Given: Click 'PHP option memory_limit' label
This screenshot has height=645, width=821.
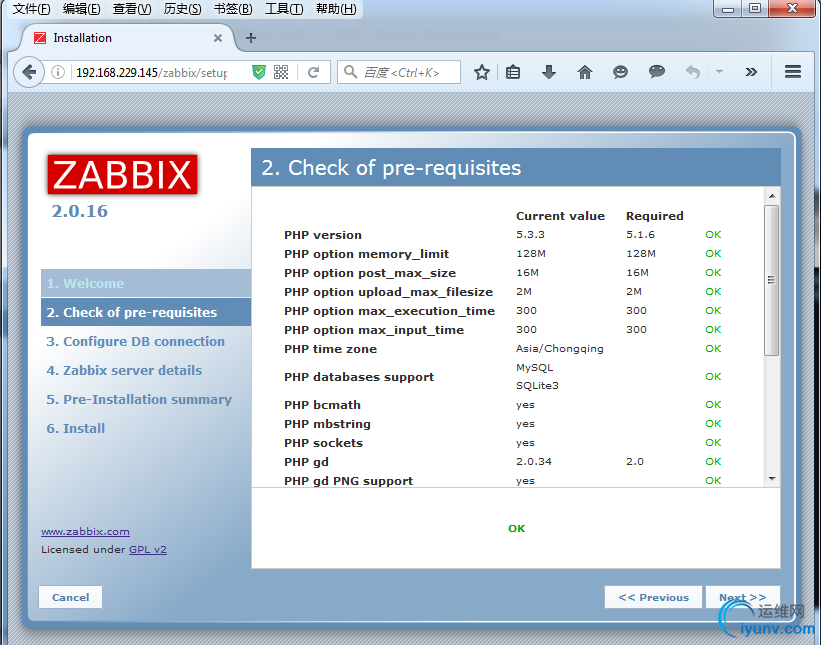Looking at the screenshot, I should tap(367, 254).
